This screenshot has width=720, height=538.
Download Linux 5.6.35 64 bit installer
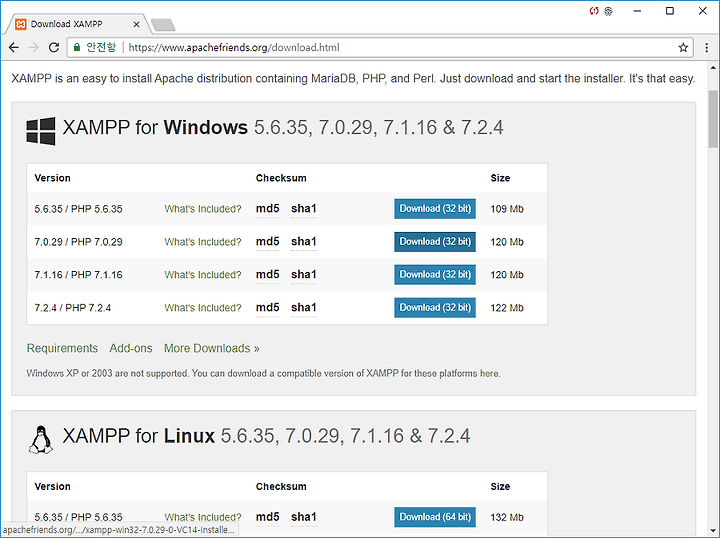(435, 517)
